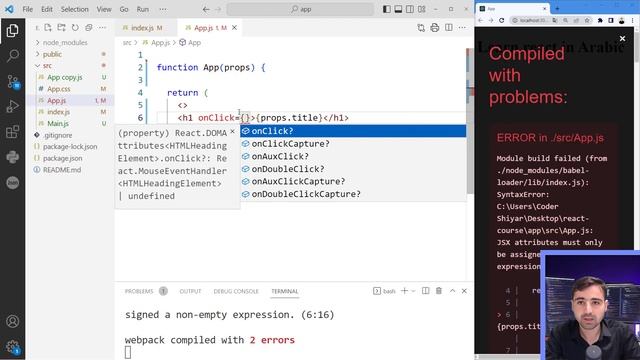Image resolution: width=640 pixels, height=360 pixels.
Task: Select onAuxClick? suggestion
Action: pyautogui.click(x=353, y=156)
